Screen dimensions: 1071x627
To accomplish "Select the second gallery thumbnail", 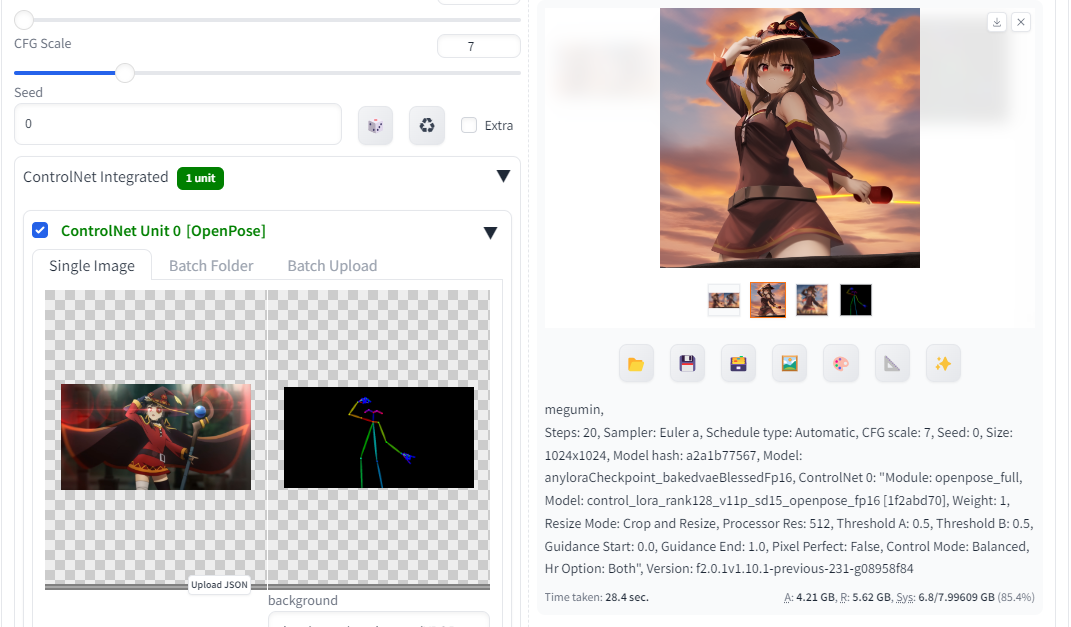I will tap(768, 300).
